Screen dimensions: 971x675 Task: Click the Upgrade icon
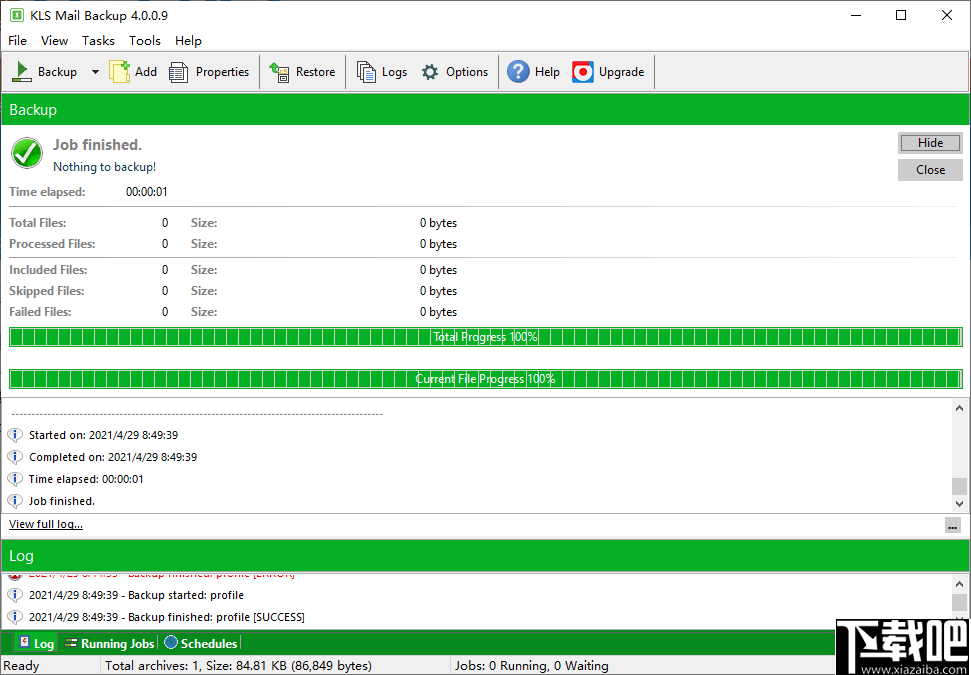click(582, 71)
